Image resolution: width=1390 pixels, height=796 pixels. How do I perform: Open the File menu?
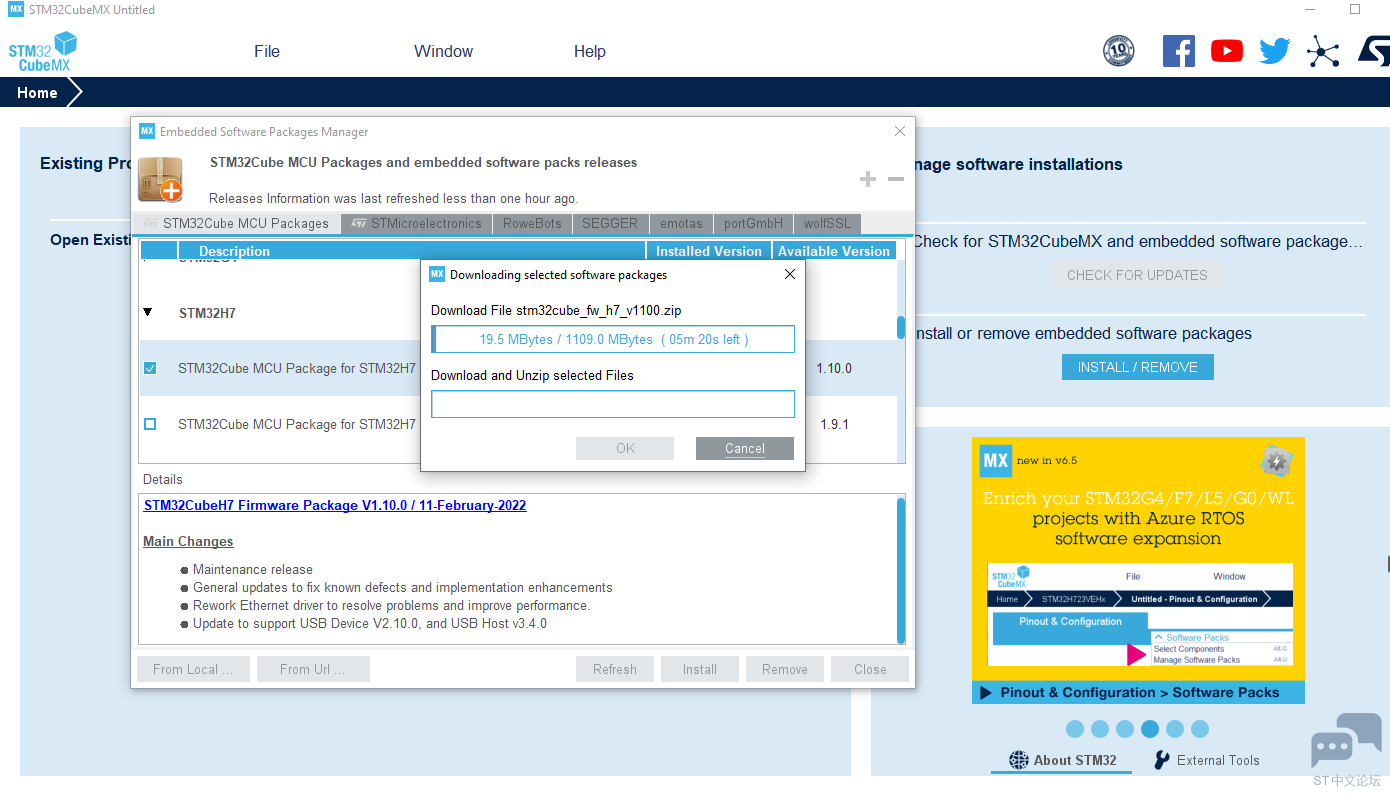[x=267, y=51]
